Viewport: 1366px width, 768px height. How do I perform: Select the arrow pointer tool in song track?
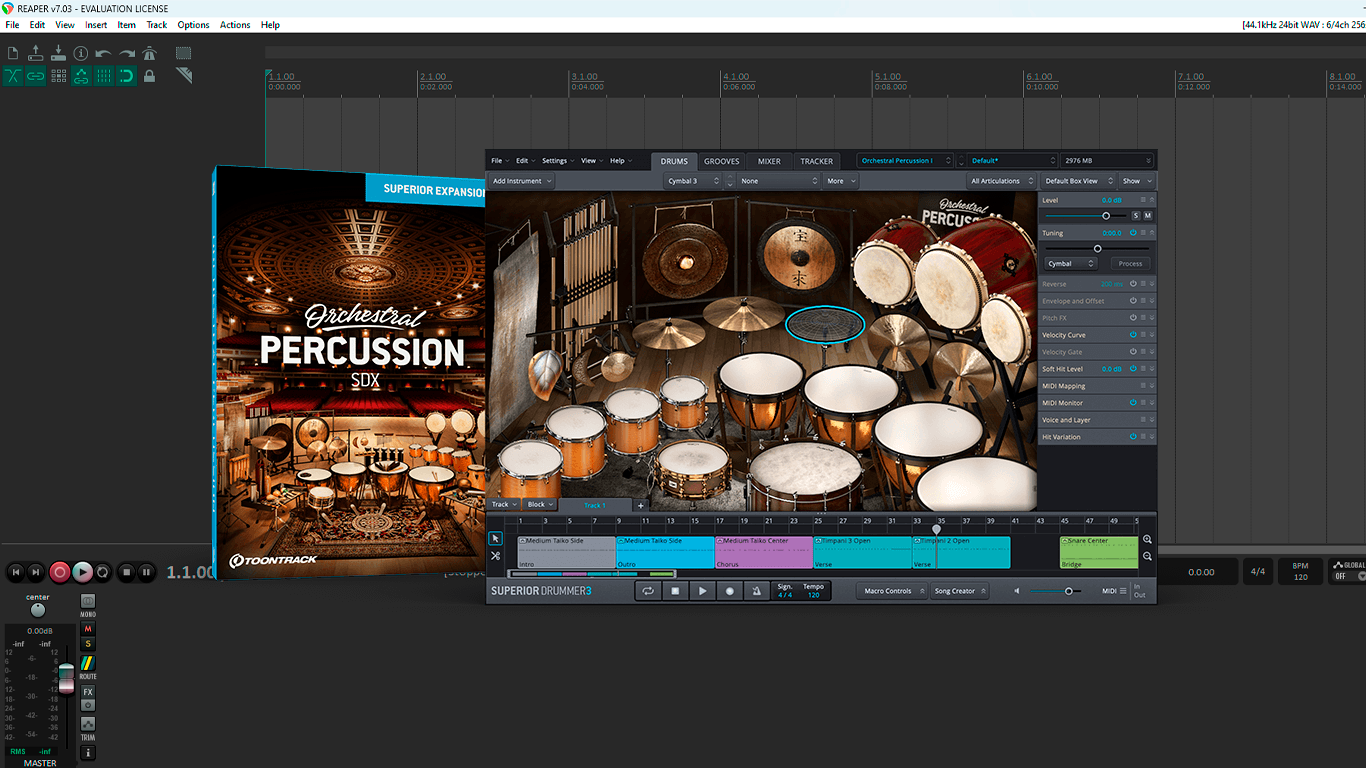click(x=495, y=538)
